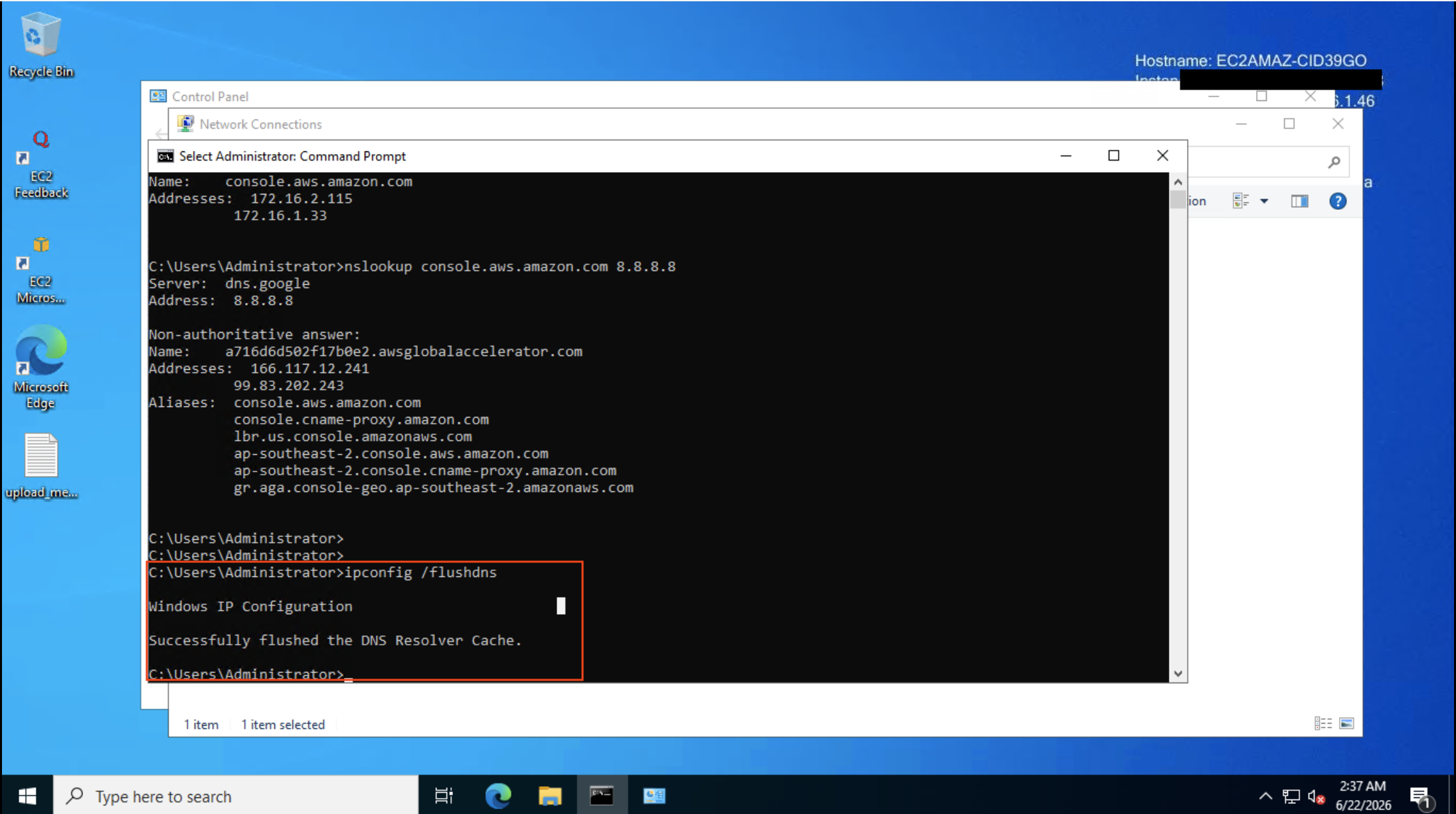
Task: Click the '1 item selected' status text
Action: (283, 724)
